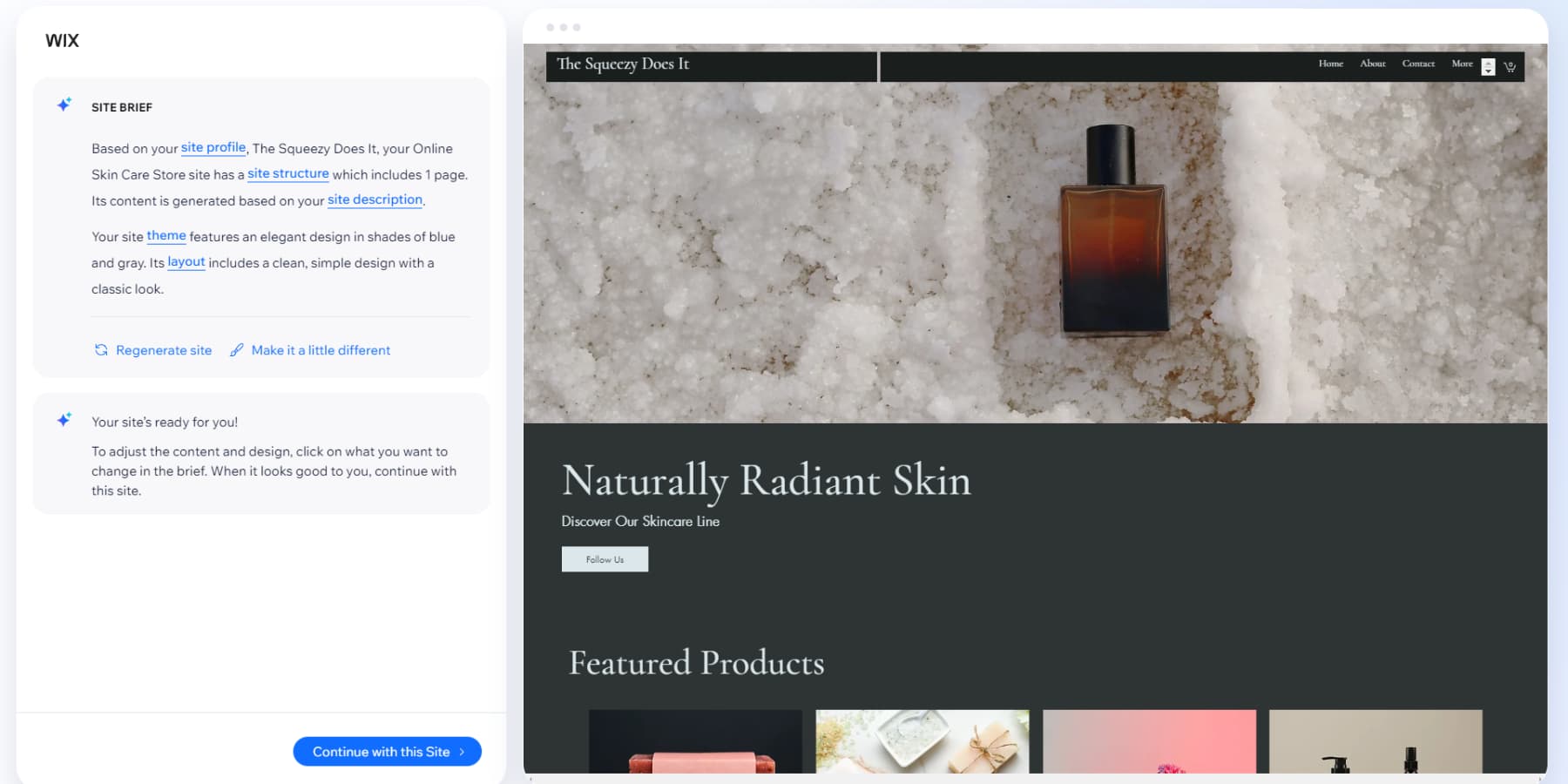This screenshot has width=1568, height=784.
Task: Click the WIX logo
Action: [x=62, y=40]
